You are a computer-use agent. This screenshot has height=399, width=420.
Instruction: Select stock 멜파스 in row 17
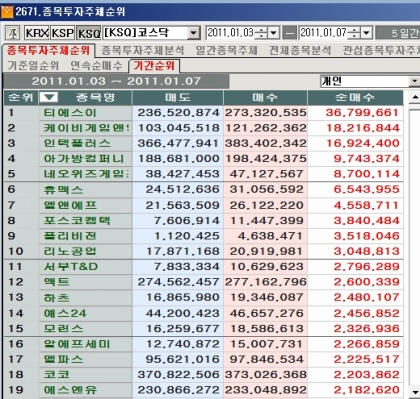tap(63, 359)
